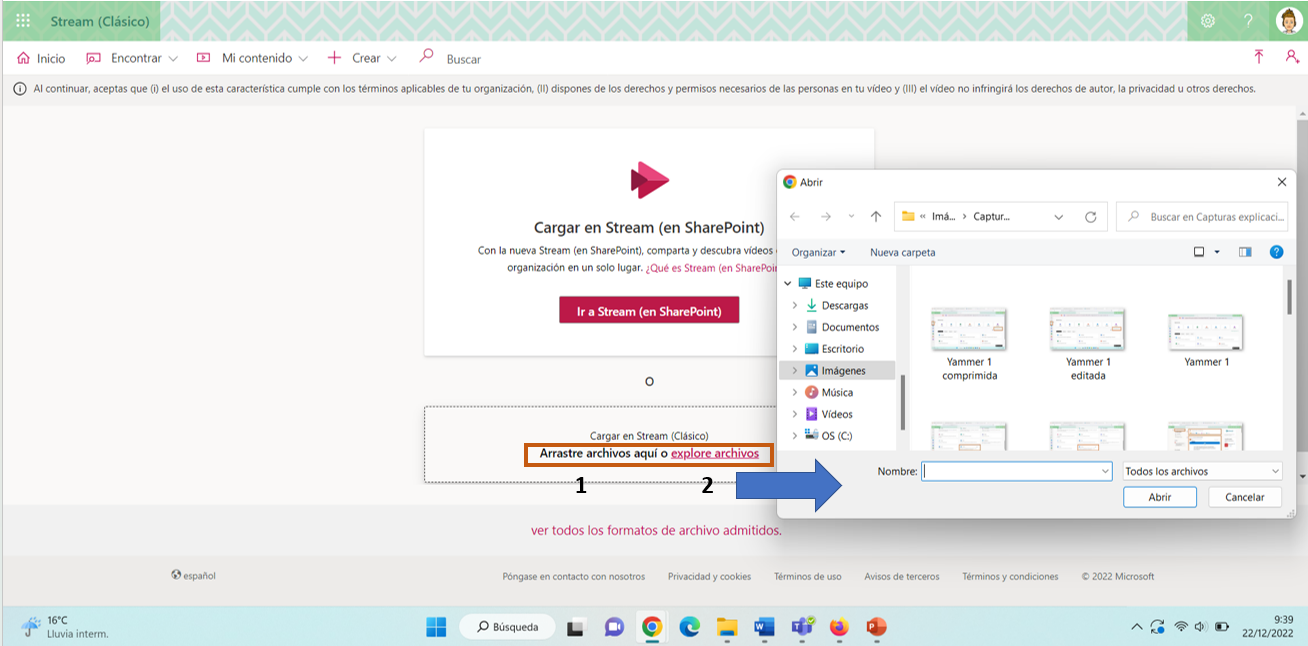Viewport: 1308px width, 646px height.
Task: Change language via español footer link
Action: coord(193,575)
